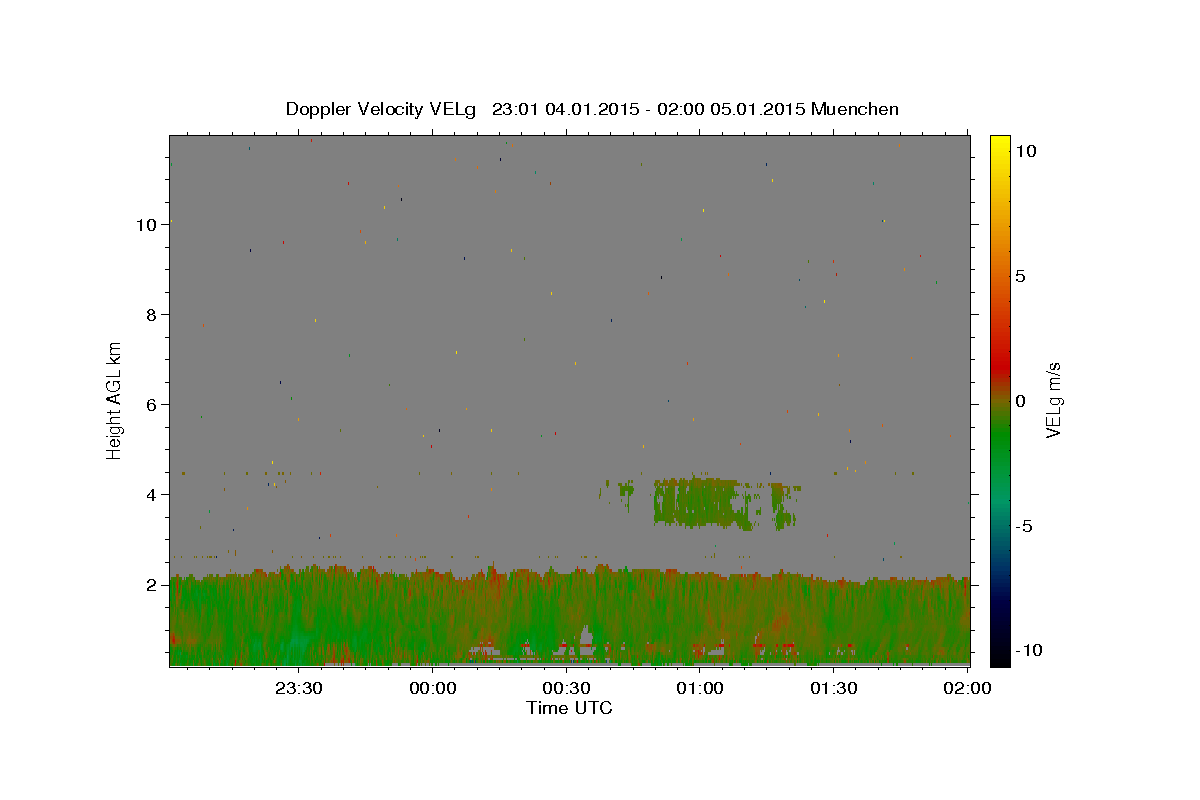Screen dimensions: 1200x800
Task: Click the 00:30 time tick label
Action: pyautogui.click(x=566, y=688)
